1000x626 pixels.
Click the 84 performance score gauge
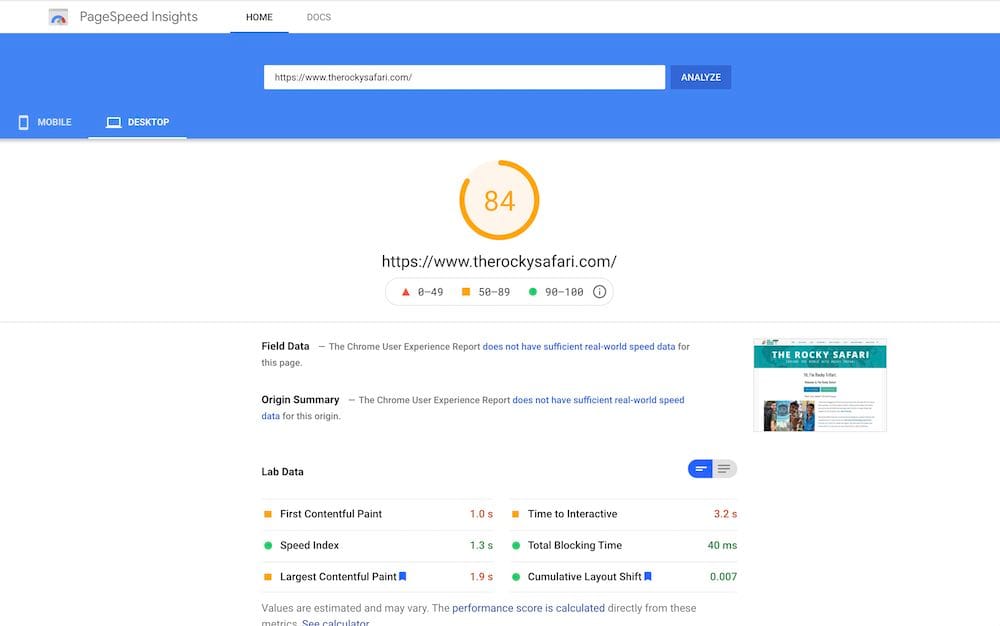point(499,200)
